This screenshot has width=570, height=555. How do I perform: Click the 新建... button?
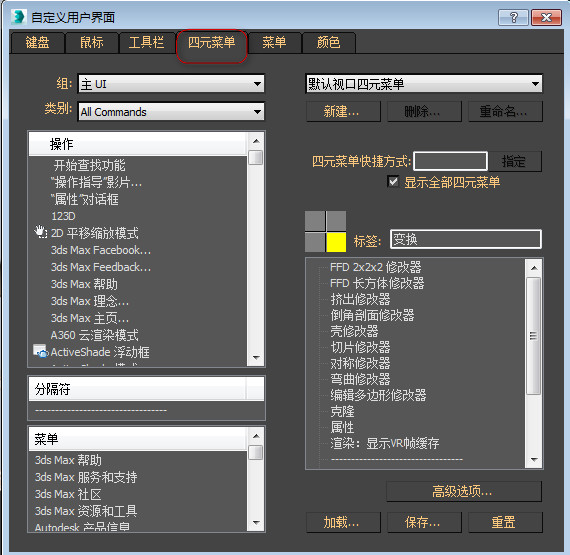343,111
